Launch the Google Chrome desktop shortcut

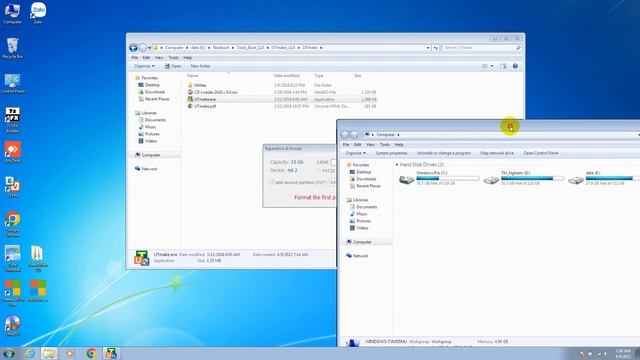coord(12,224)
